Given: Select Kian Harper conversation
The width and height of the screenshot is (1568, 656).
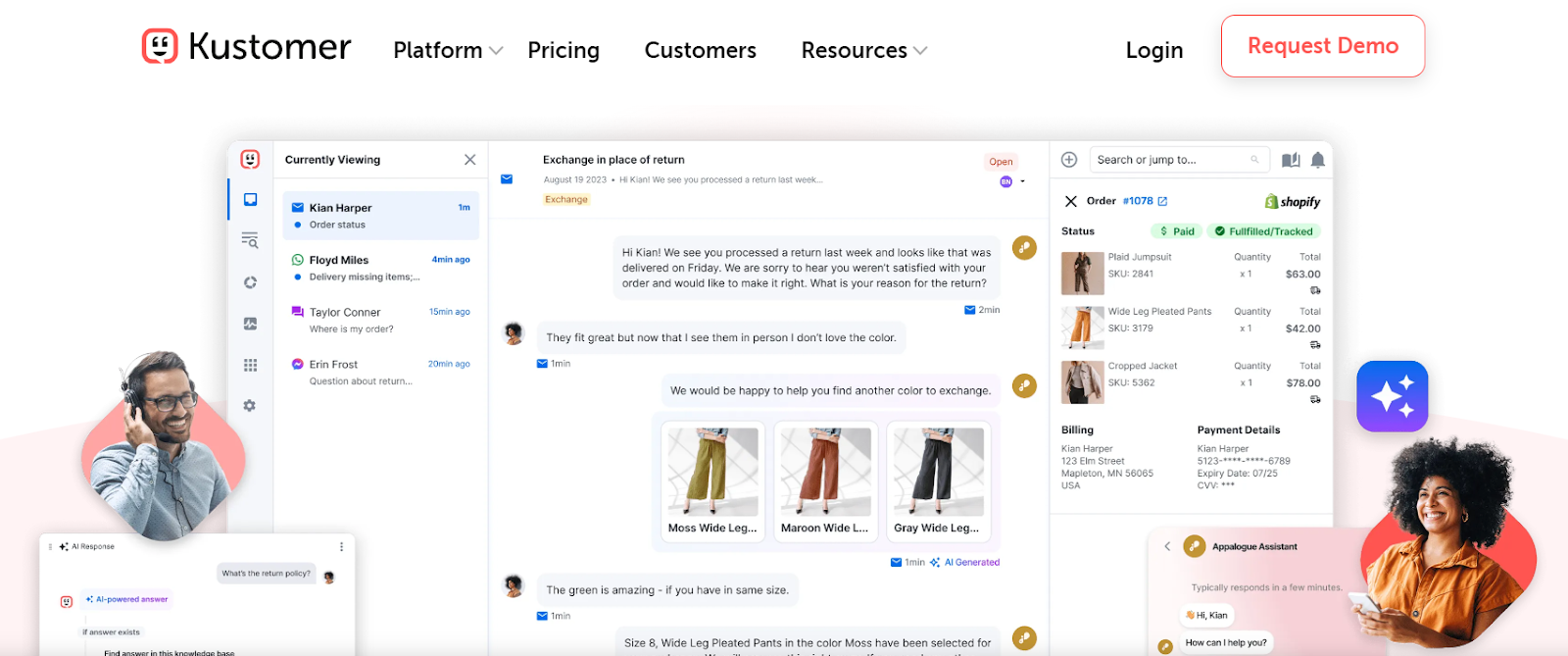Looking at the screenshot, I should [x=381, y=216].
